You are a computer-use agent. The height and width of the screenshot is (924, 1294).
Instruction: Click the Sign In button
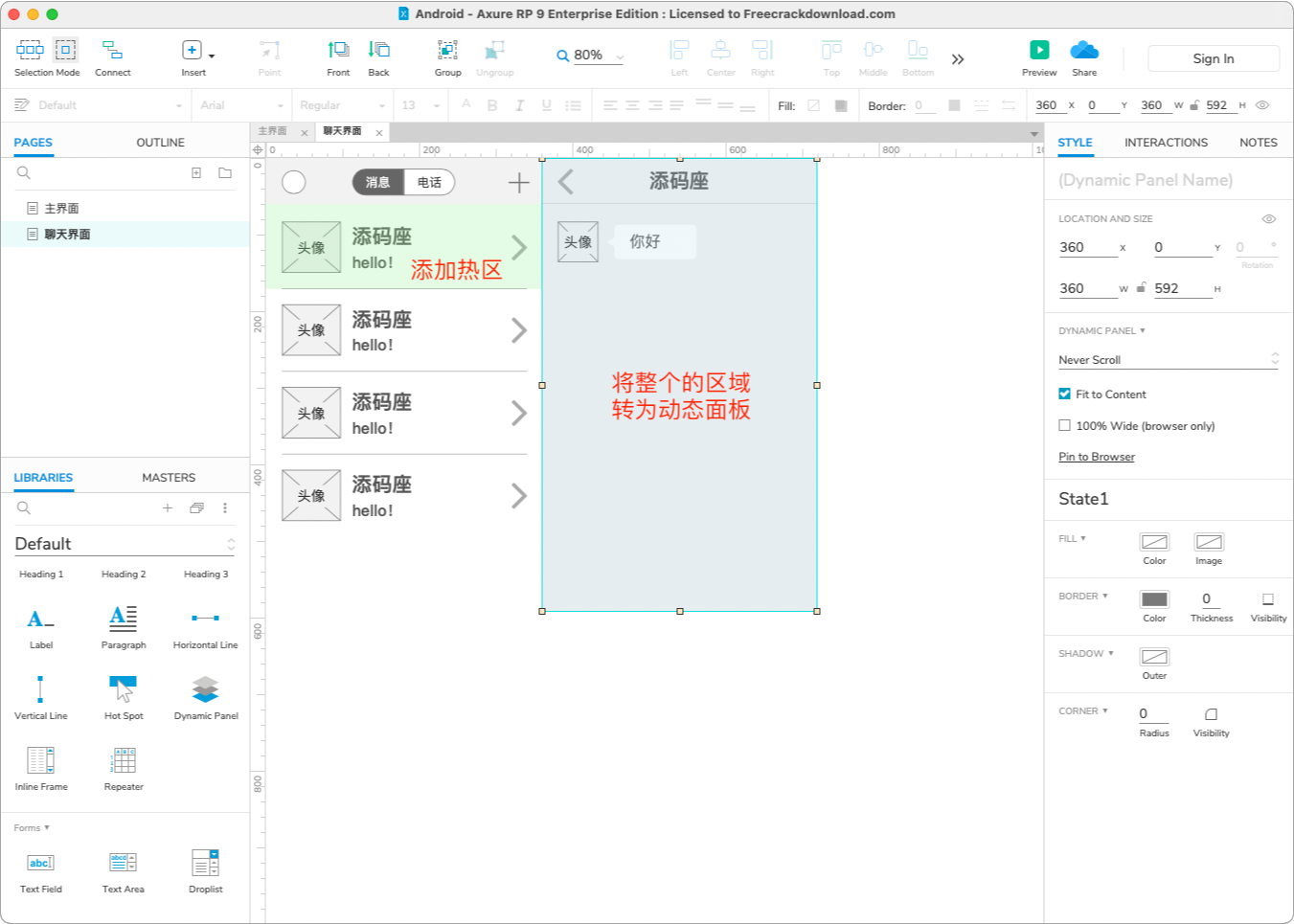1214,58
